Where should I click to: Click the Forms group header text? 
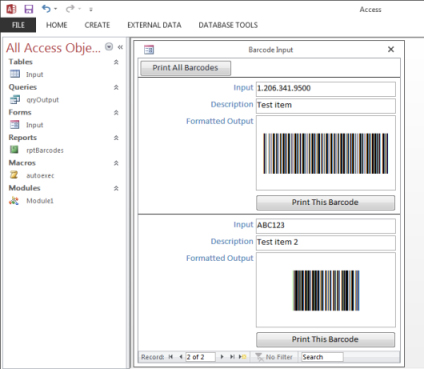[x=20, y=112]
